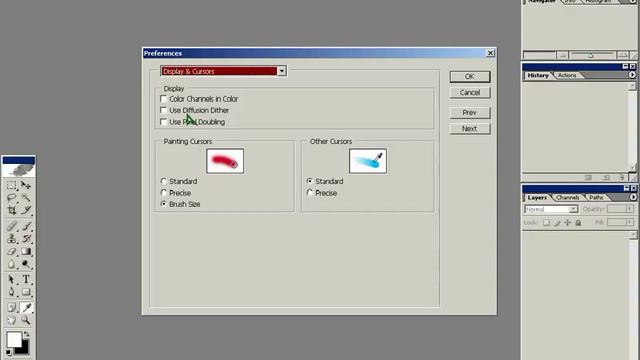Select the Slice tool
The image size is (640, 360).
pyautogui.click(x=26, y=210)
